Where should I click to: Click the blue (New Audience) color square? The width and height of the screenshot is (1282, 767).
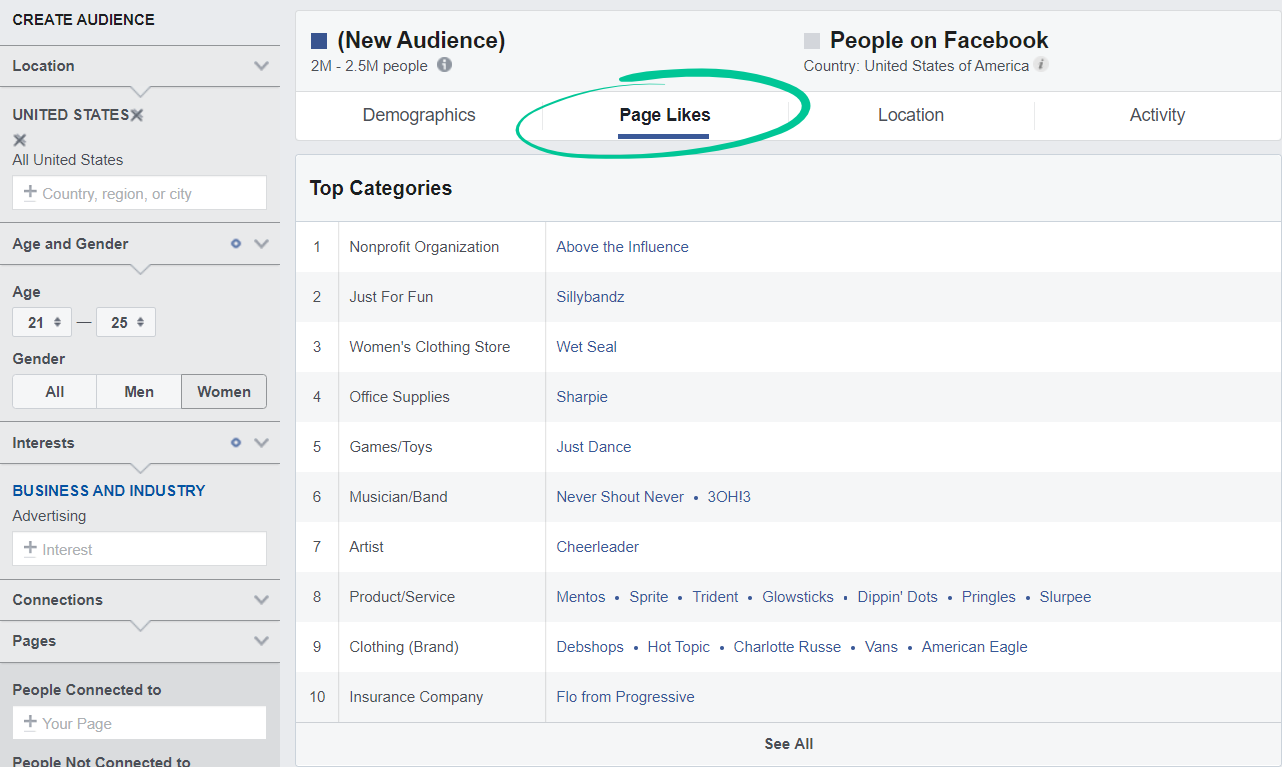(319, 41)
